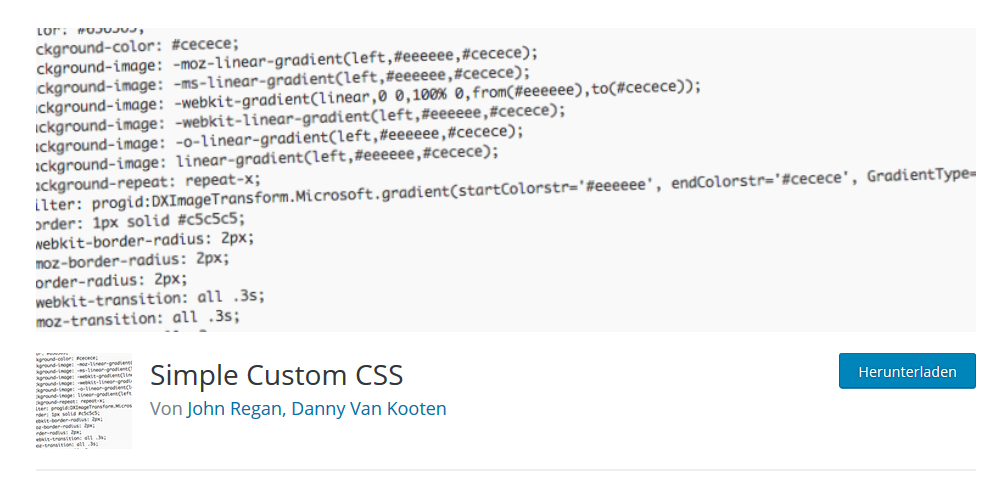Click the -ms-linear-gradient code line
This screenshot has height=486, width=1000.
pos(283,80)
